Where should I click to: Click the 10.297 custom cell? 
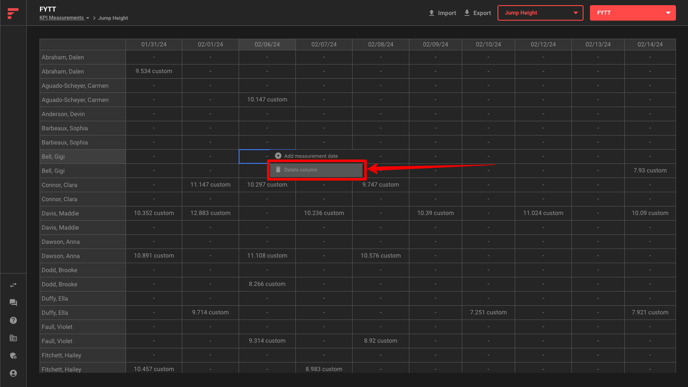coord(267,185)
